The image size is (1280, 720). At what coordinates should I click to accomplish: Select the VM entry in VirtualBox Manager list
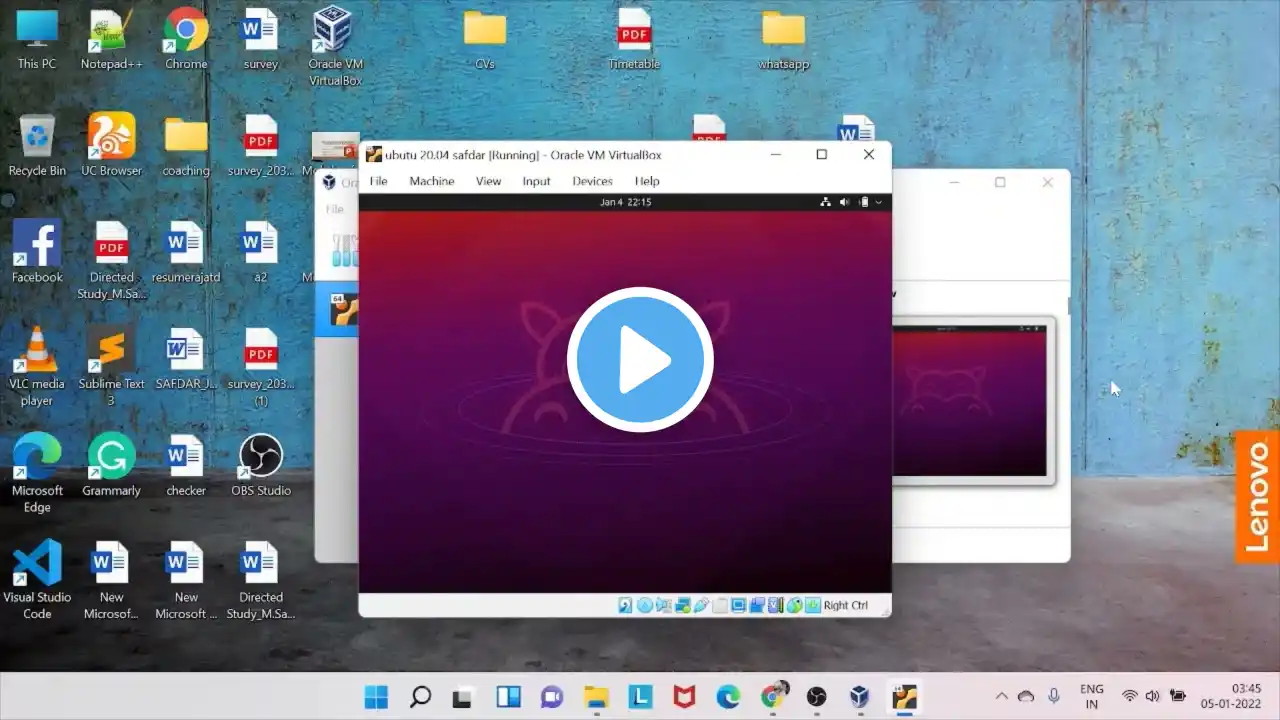point(337,311)
